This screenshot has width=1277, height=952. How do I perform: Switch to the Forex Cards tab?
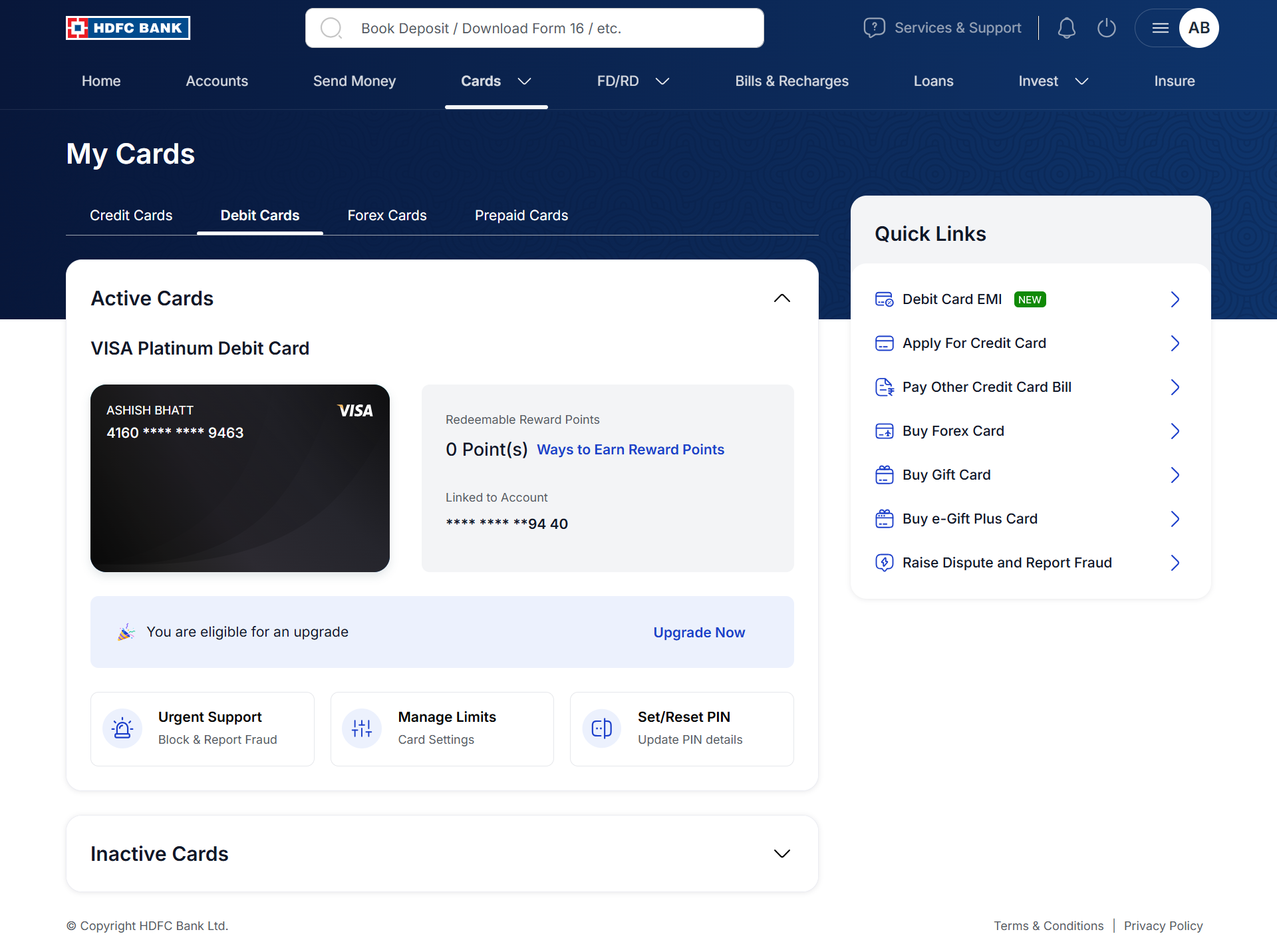pos(387,216)
